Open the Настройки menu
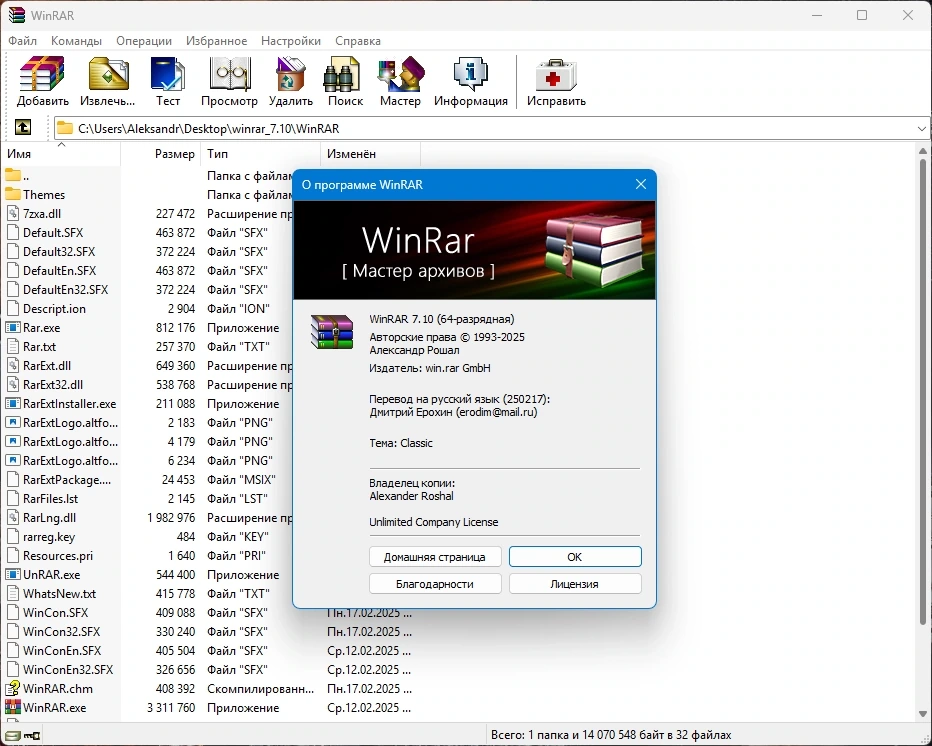The height and width of the screenshot is (746, 932). pos(291,41)
